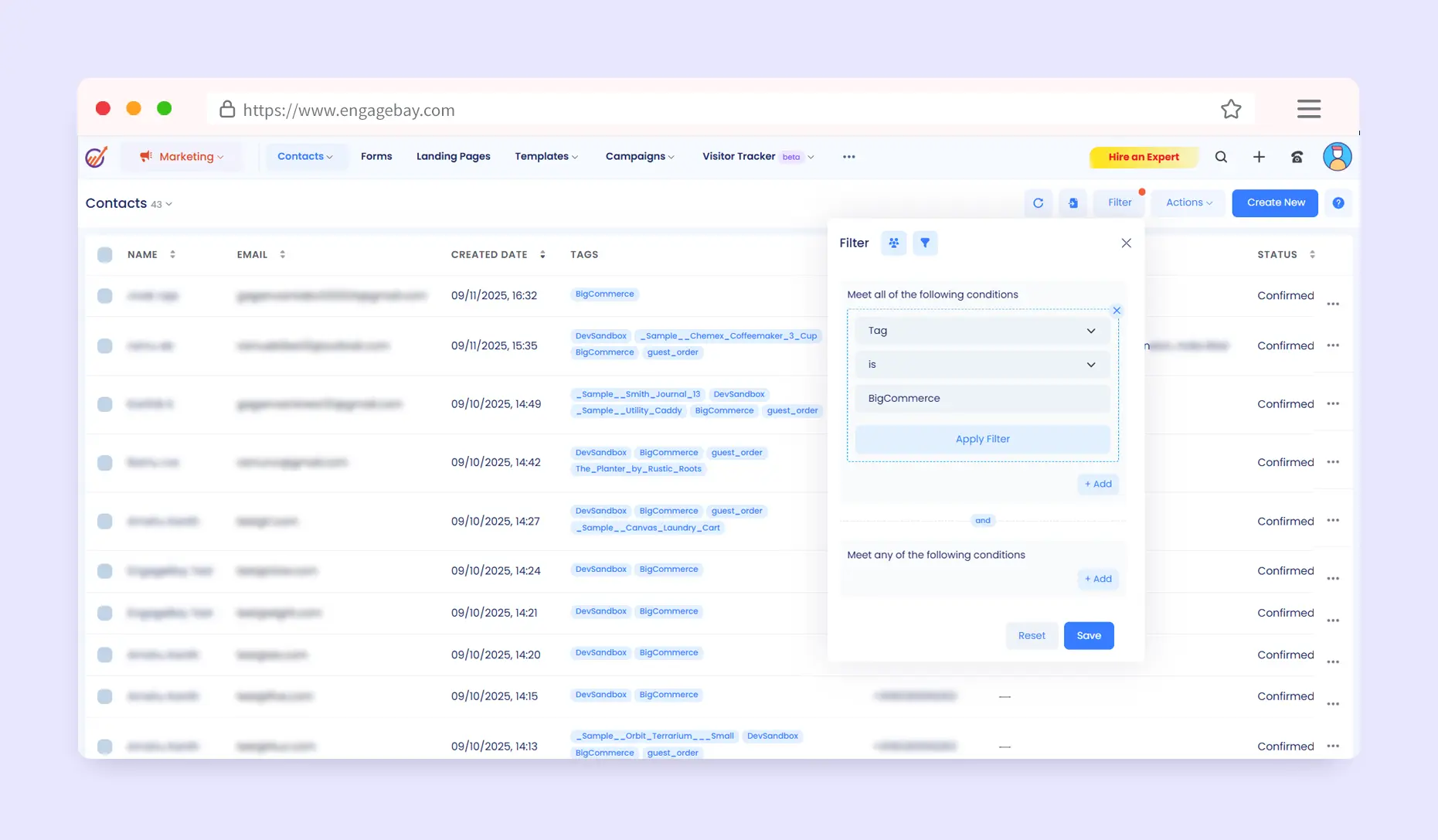Click the refresh contacts icon

[x=1038, y=203]
